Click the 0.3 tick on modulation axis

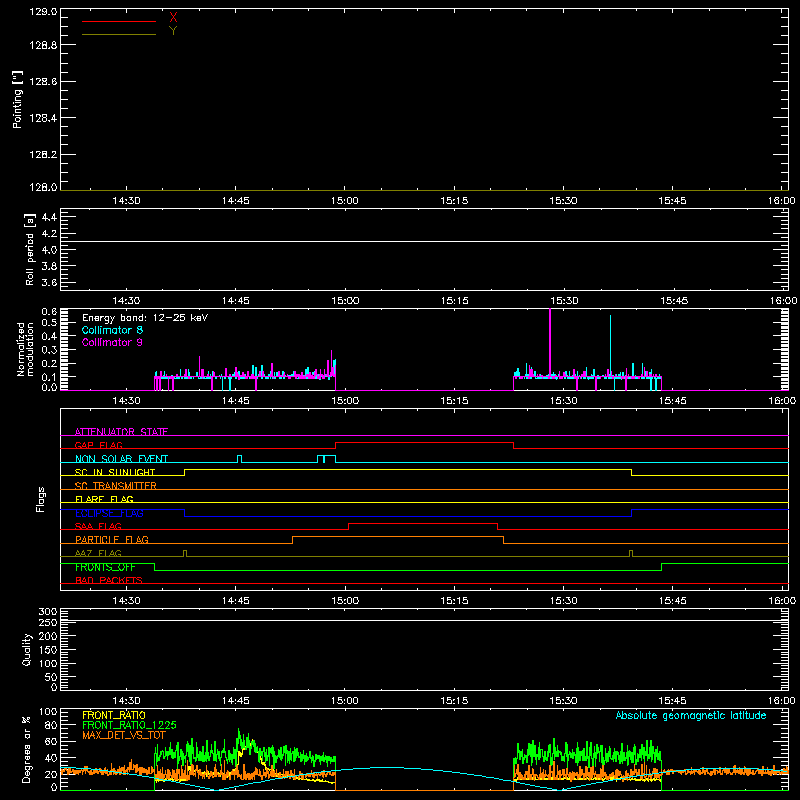[x=49, y=350]
